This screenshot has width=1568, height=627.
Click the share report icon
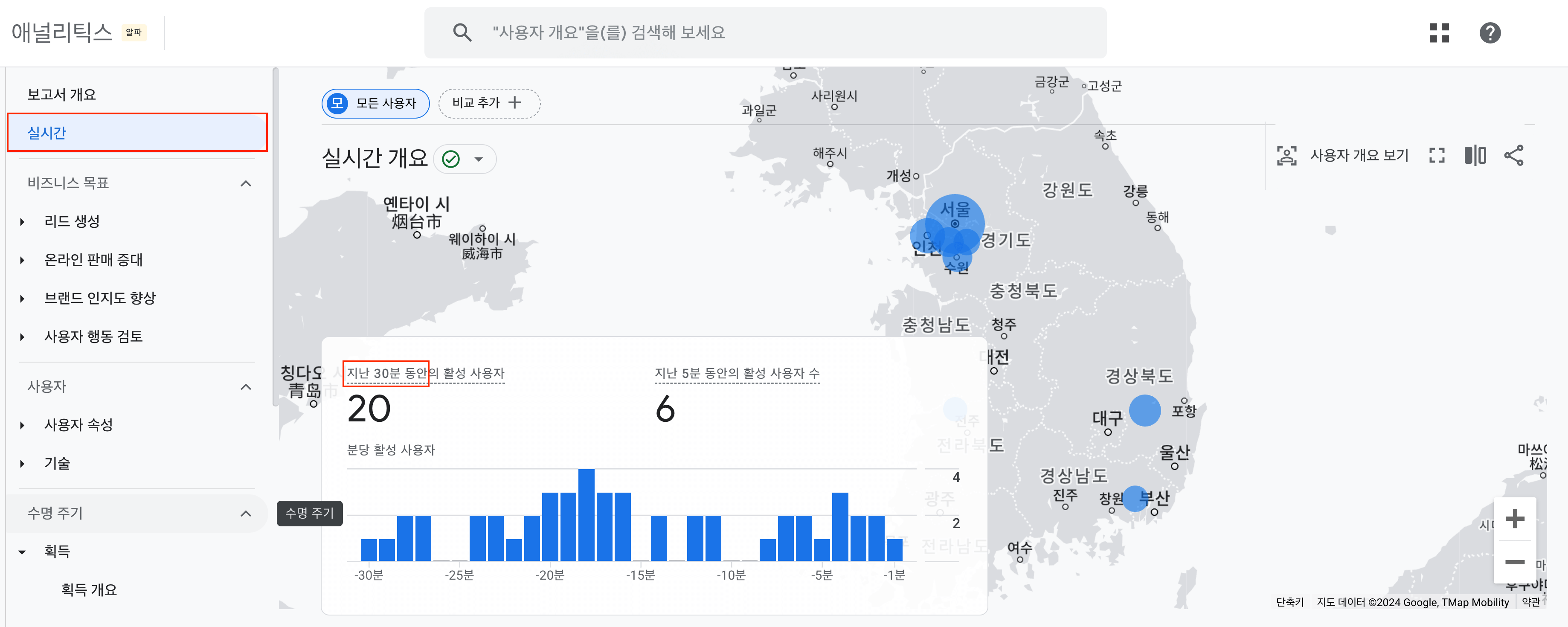[x=1514, y=155]
